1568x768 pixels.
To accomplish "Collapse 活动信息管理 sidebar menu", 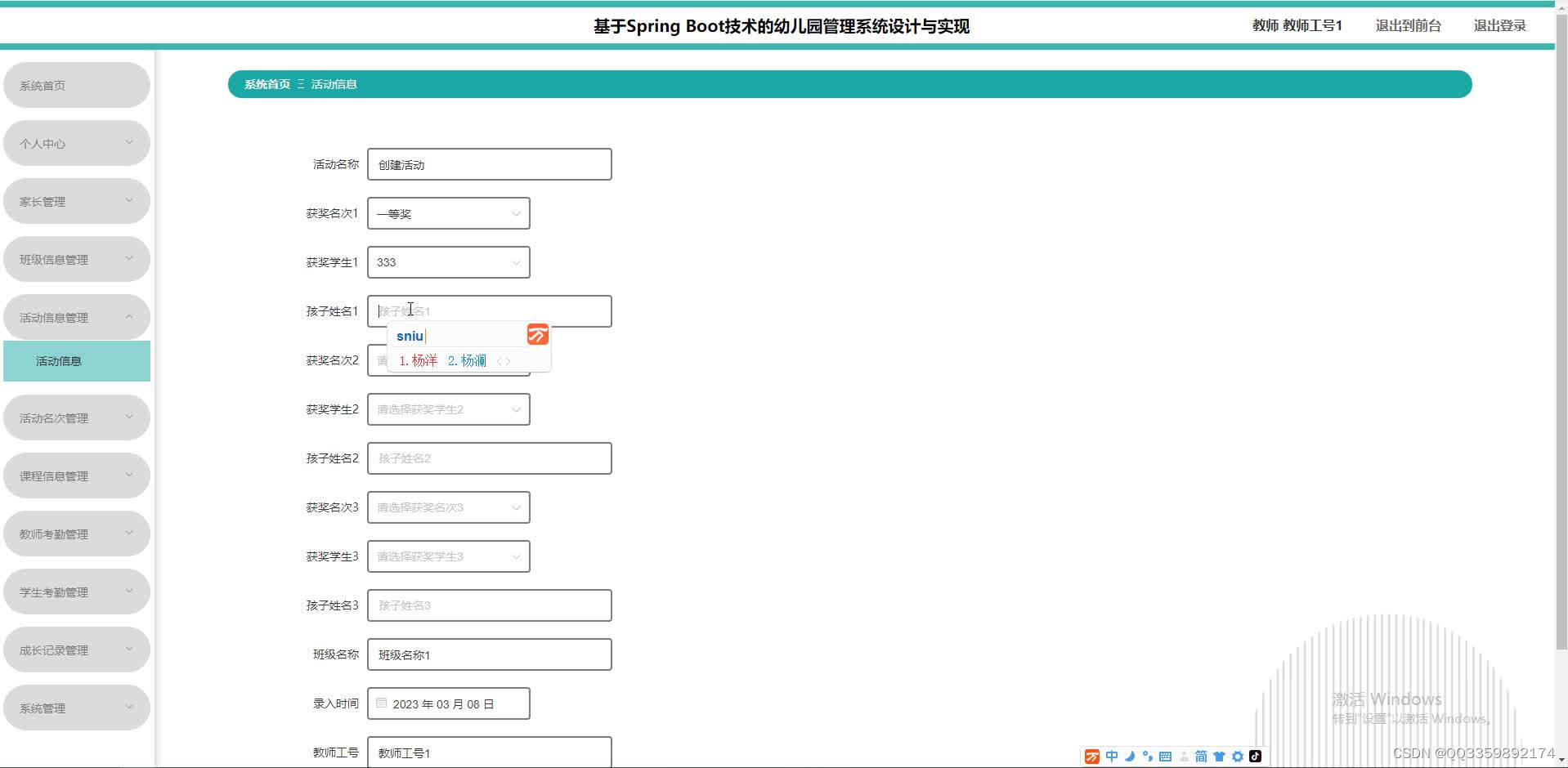I will pos(77,317).
